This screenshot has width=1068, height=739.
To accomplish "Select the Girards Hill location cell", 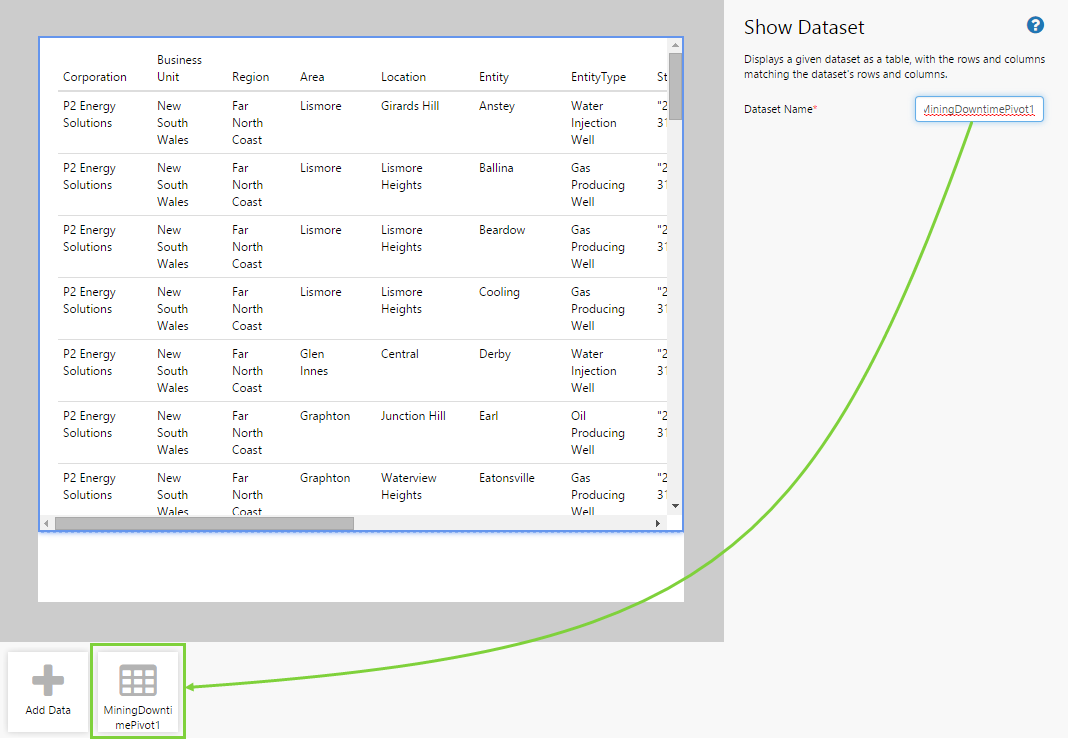I will tap(410, 106).
